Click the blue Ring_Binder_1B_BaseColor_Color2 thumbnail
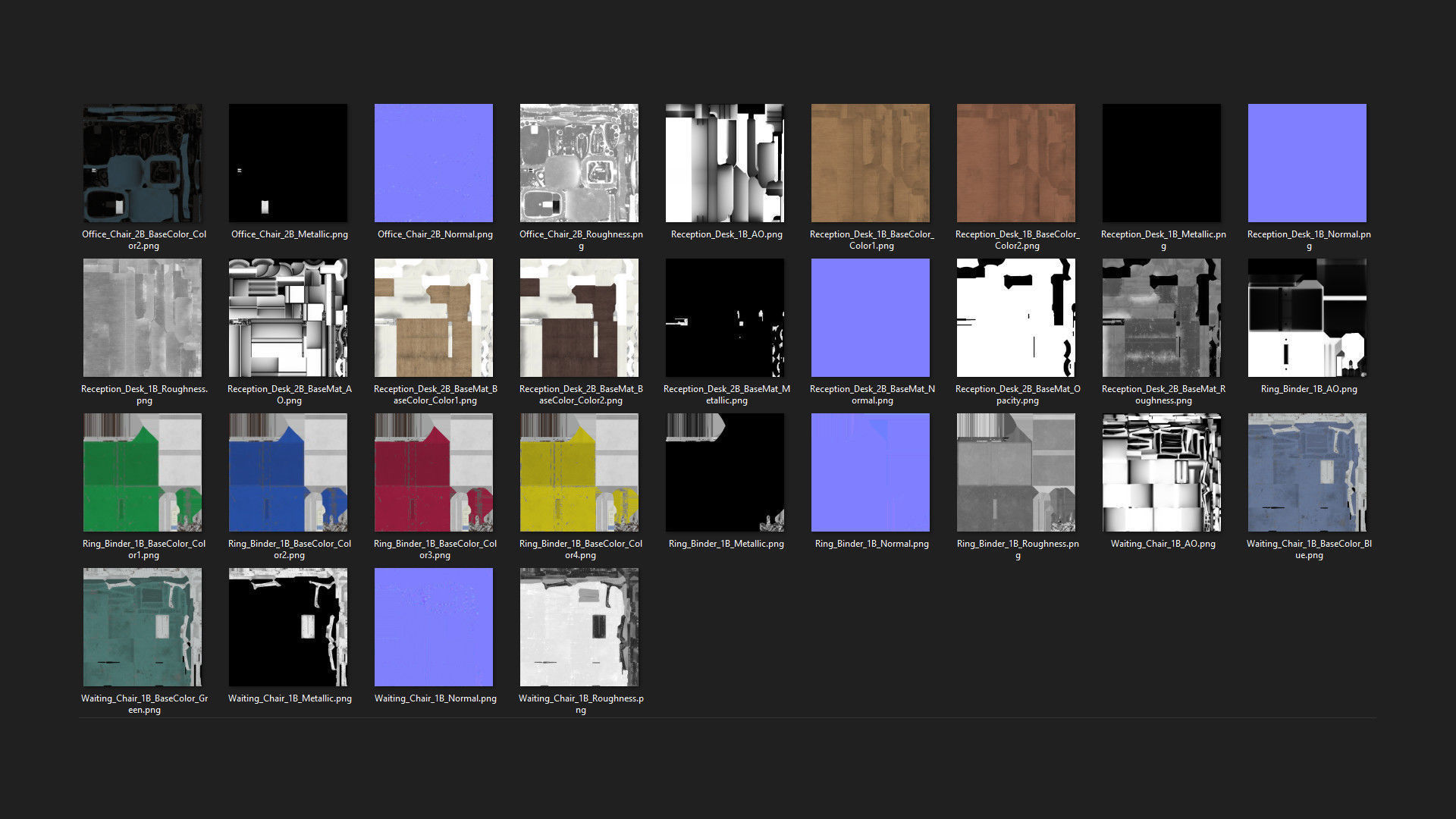Screen dimensions: 1456x819 click(x=288, y=472)
